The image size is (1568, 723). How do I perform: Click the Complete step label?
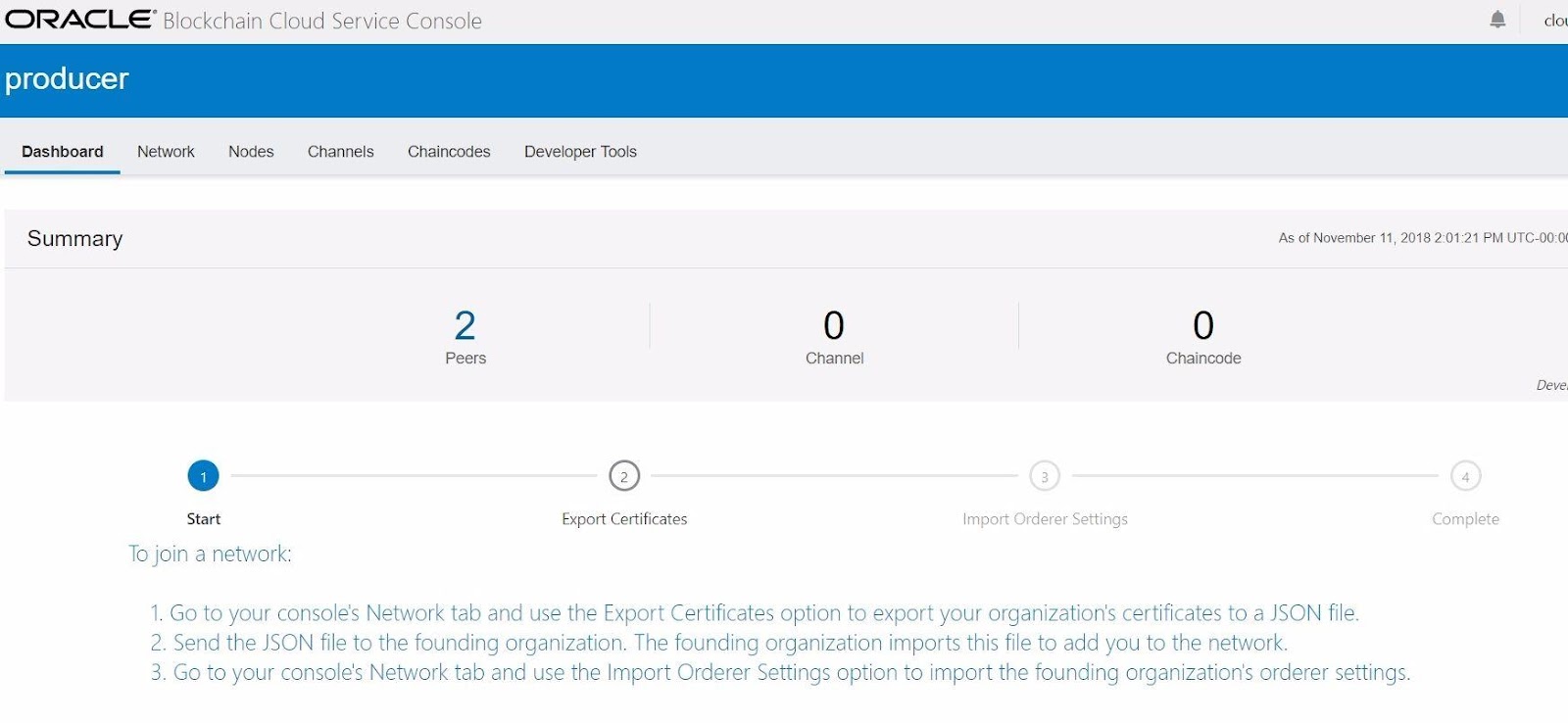coord(1465,519)
